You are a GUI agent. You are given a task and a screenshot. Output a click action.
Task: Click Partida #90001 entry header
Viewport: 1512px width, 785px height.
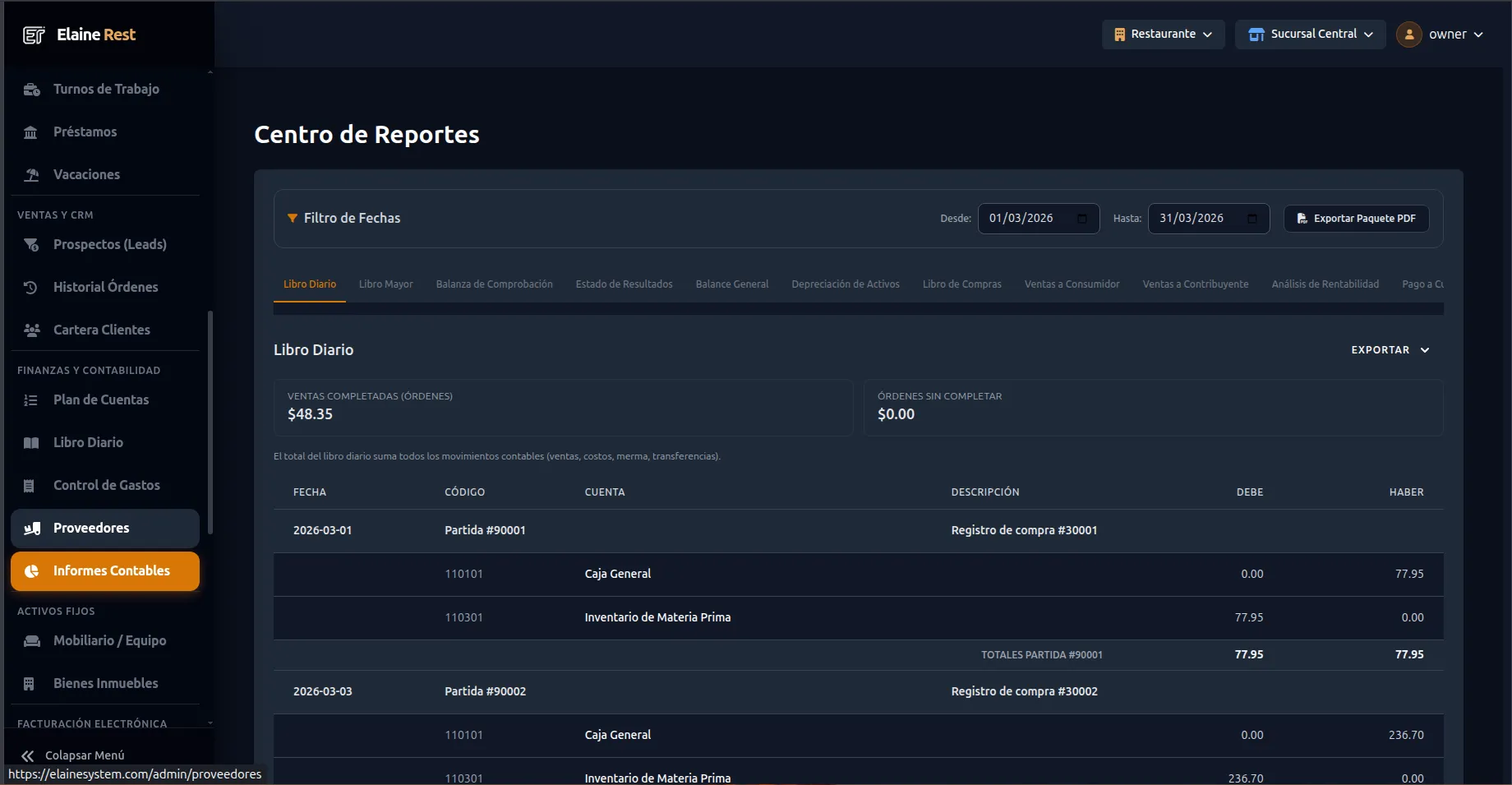click(485, 531)
